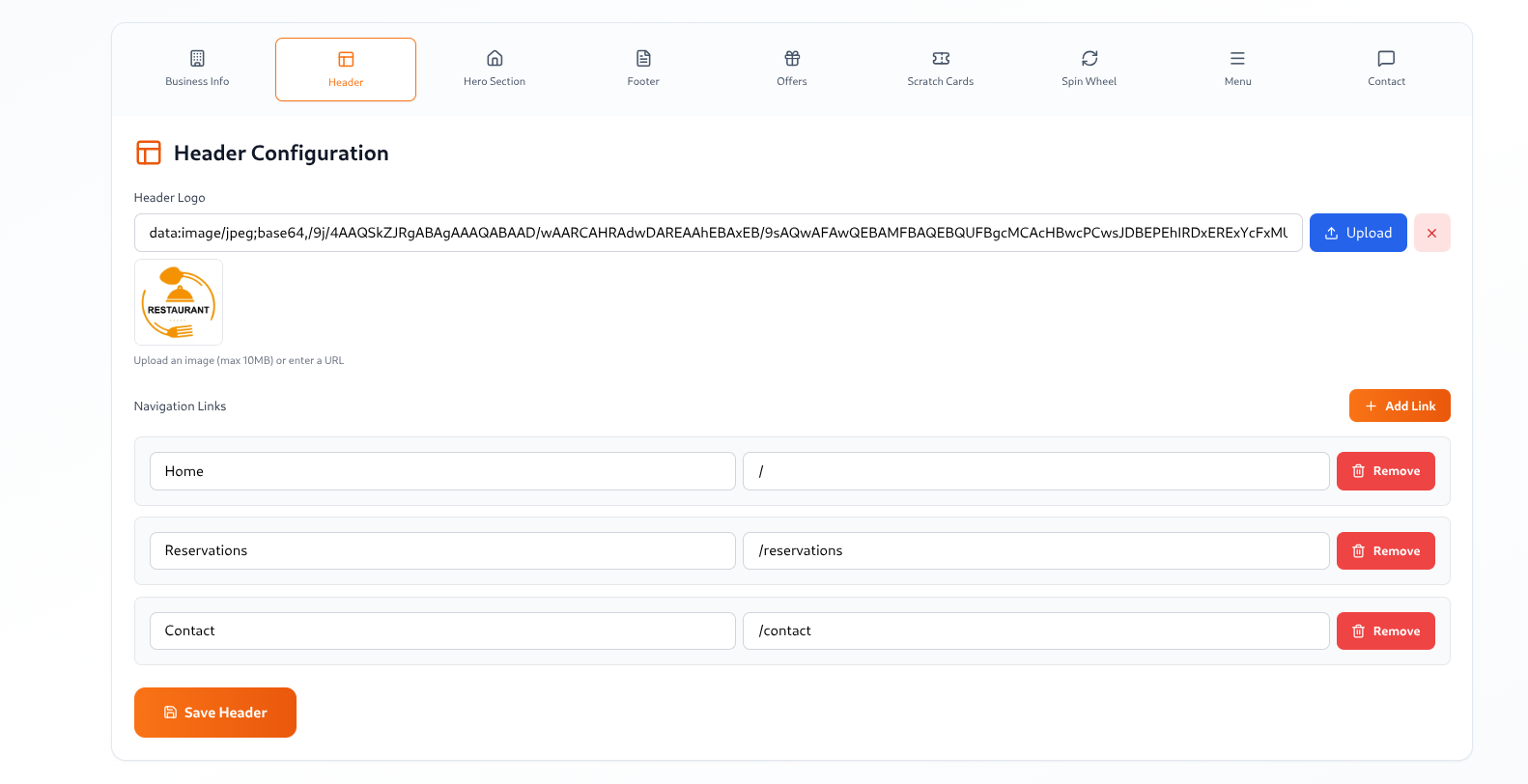Remove the Home navigation link
Viewport: 1528px width, 784px height.
coord(1385,471)
